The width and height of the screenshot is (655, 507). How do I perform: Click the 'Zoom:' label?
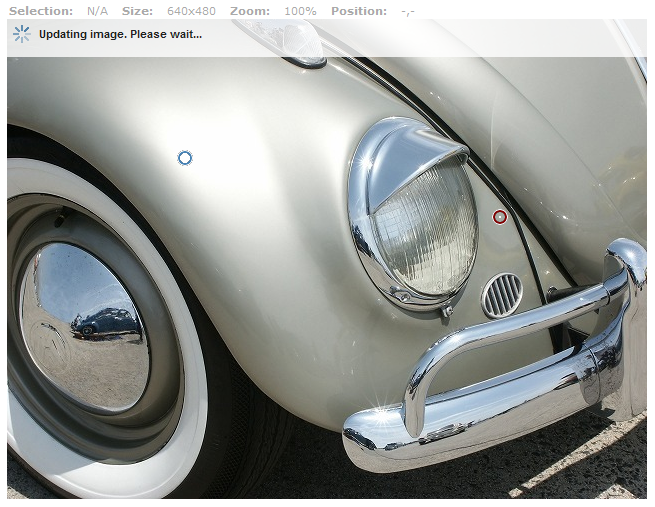click(250, 11)
